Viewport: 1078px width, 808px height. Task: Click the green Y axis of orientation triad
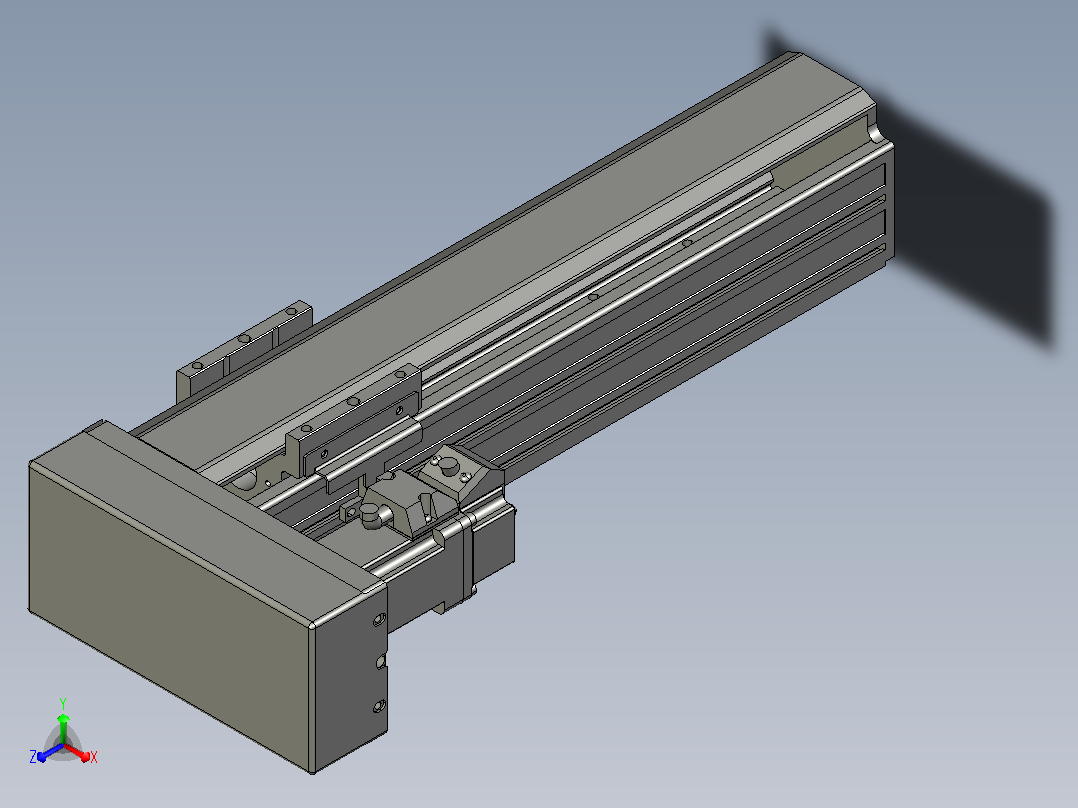click(63, 726)
